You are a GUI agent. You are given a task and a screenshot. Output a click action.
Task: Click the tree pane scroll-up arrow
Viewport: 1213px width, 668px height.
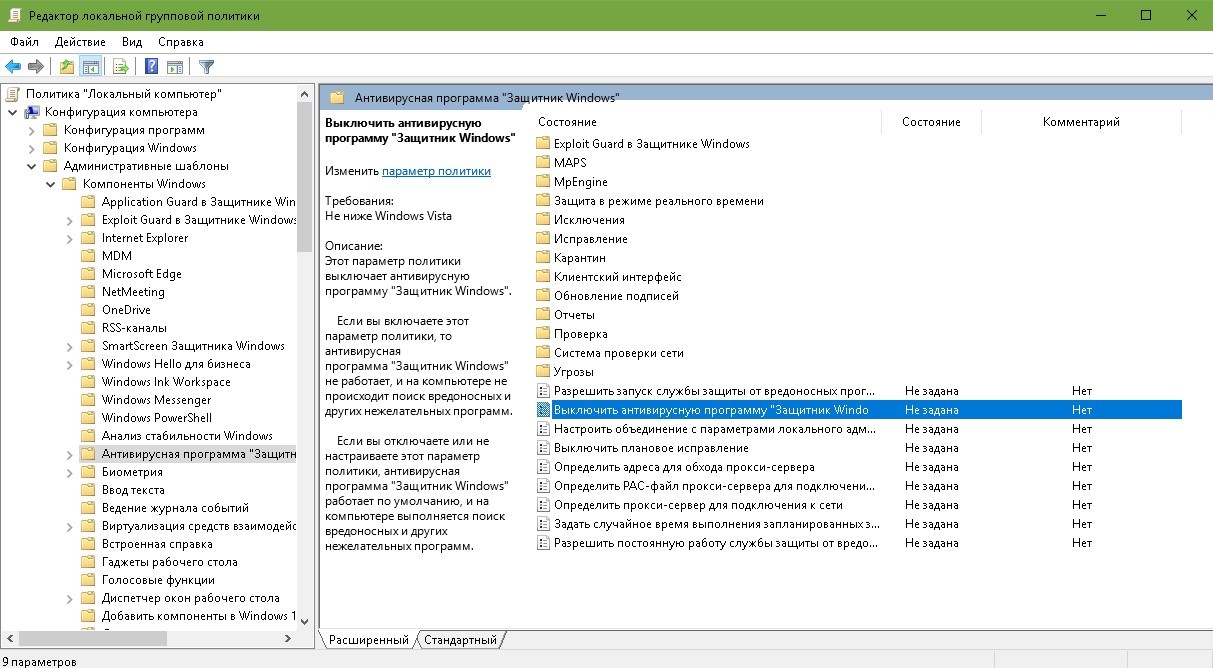pos(305,93)
